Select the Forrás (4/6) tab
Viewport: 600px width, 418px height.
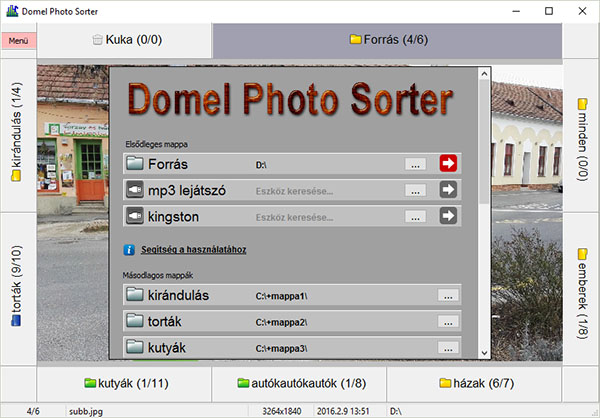coord(388,40)
